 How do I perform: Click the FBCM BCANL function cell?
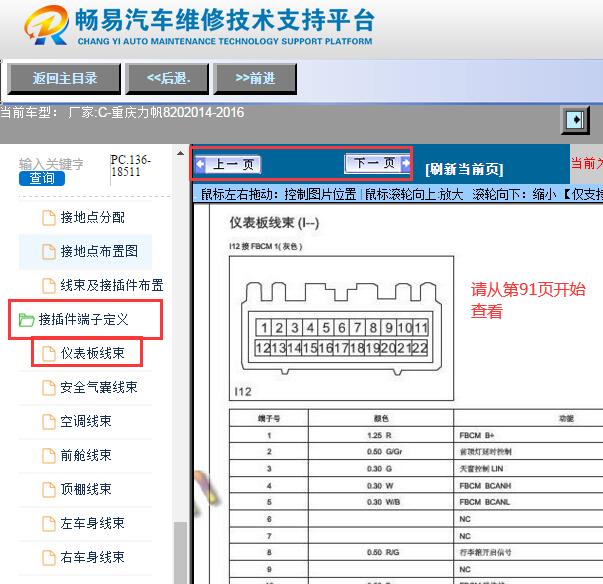point(528,502)
